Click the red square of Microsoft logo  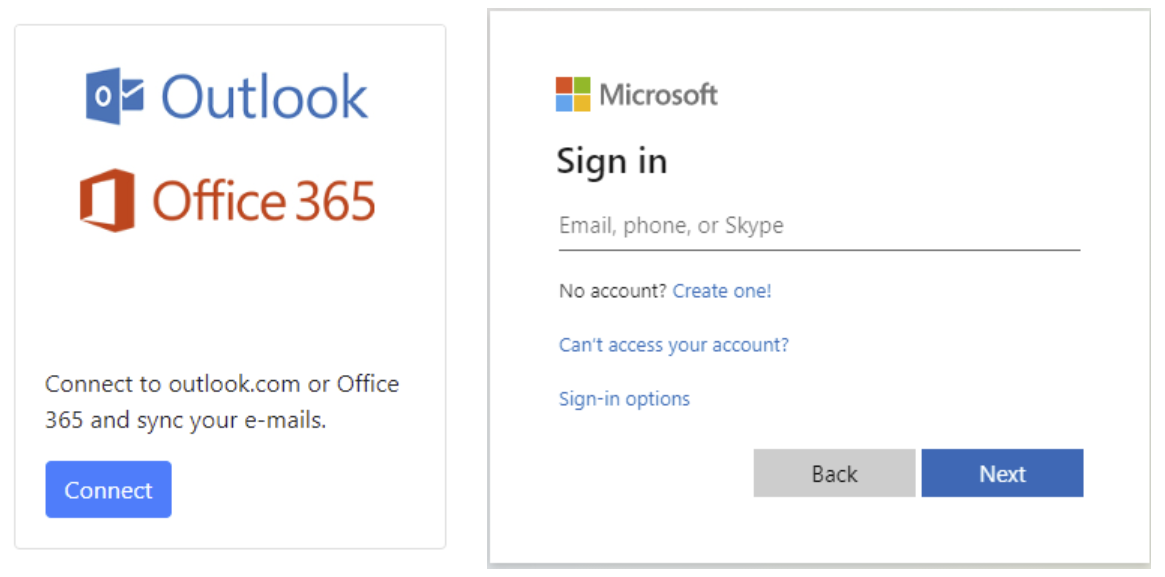point(564,85)
